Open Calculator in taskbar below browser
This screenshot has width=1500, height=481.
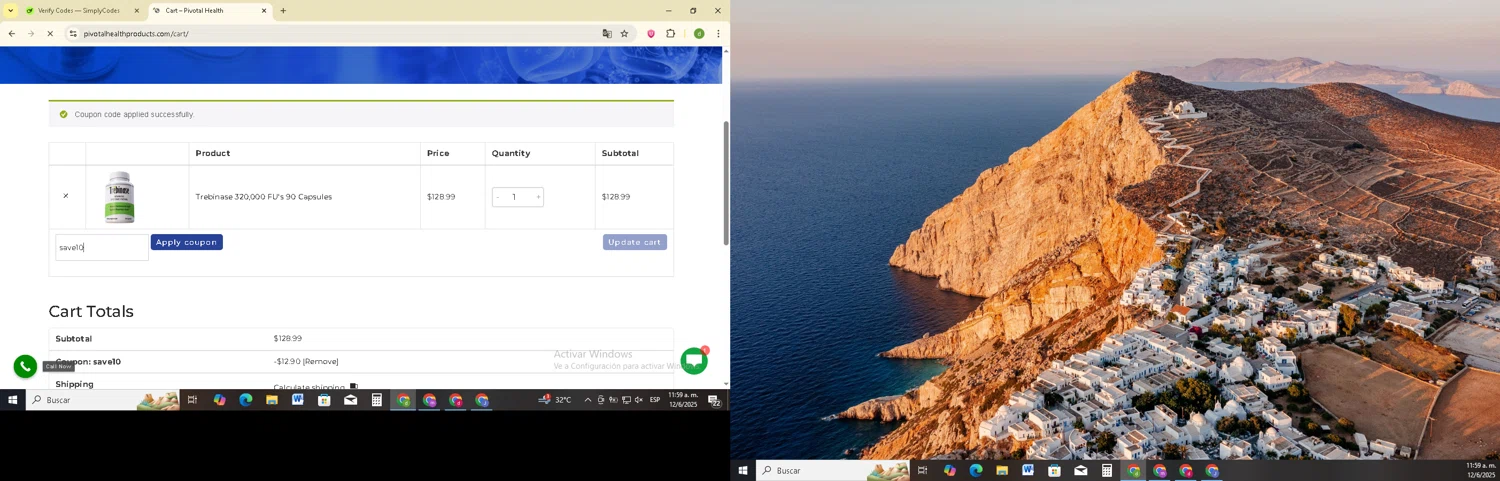[x=377, y=400]
